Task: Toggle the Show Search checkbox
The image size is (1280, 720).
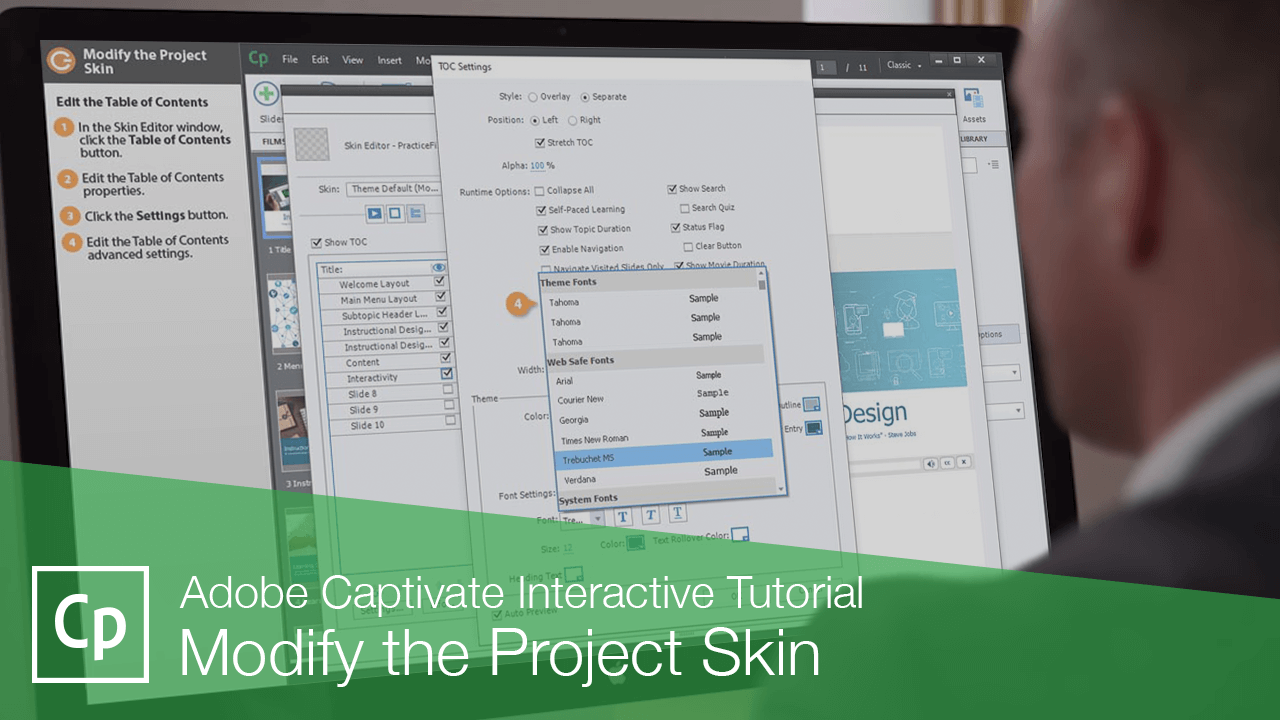Action: click(x=672, y=188)
